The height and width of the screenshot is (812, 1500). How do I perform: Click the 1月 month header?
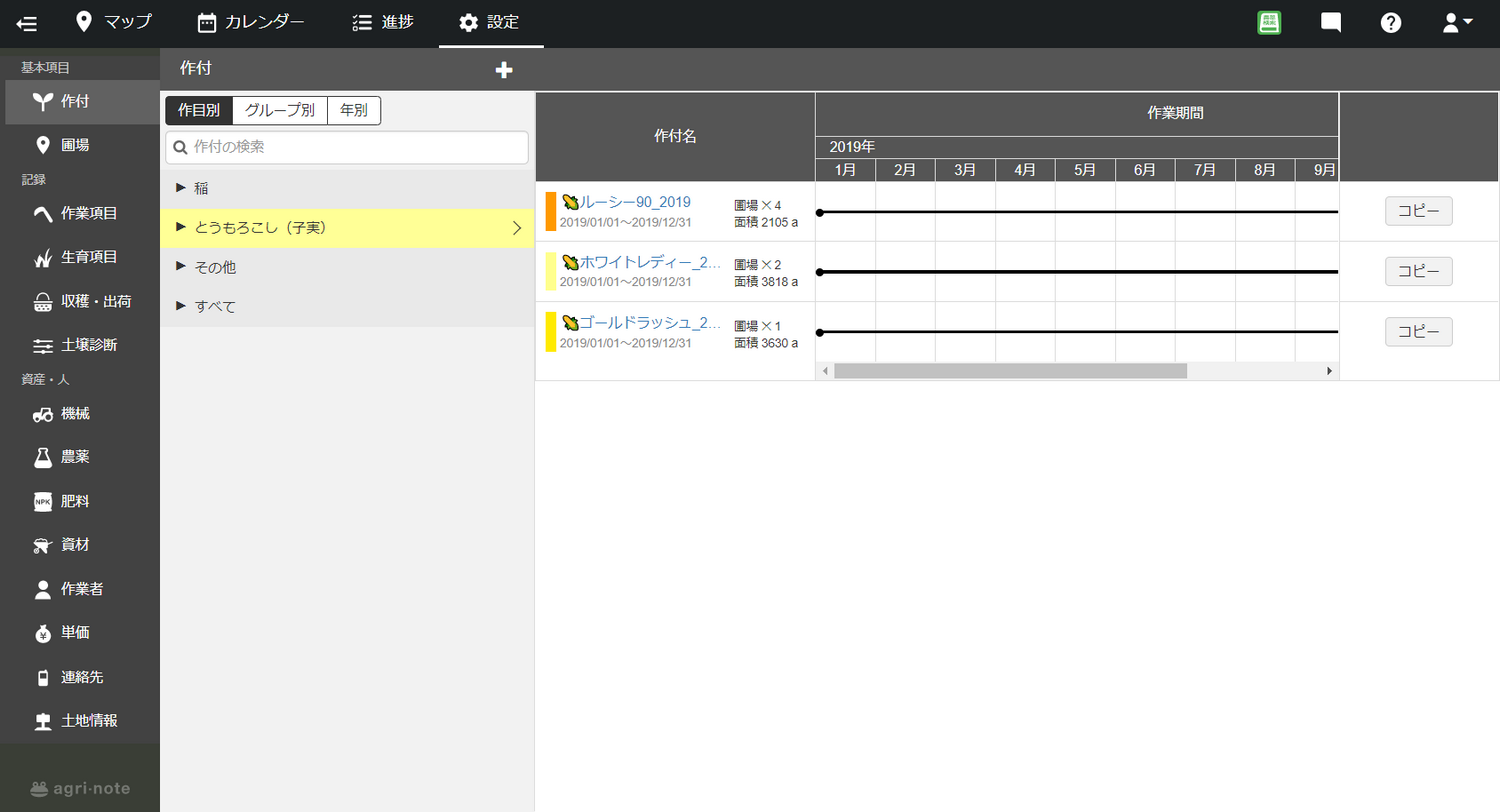(845, 170)
